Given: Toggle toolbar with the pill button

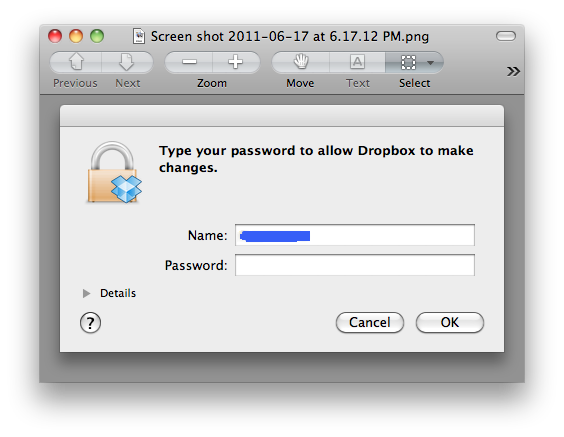Looking at the screenshot, I should point(506,36).
